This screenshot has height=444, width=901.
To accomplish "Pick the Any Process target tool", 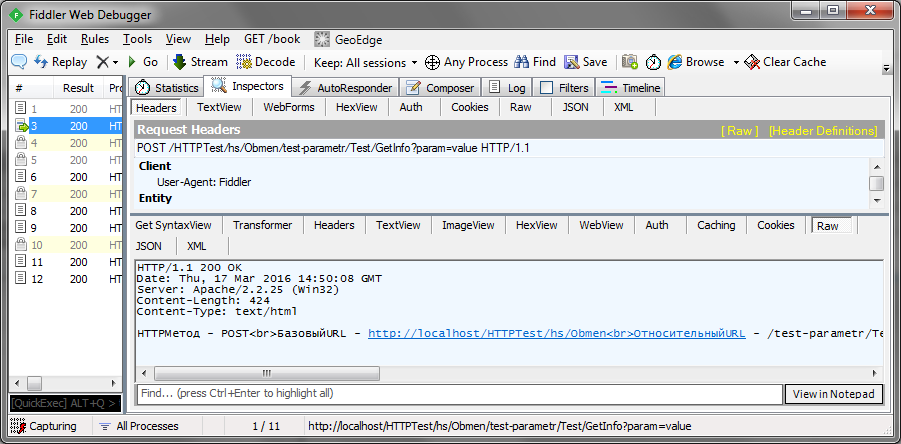I will (x=466, y=62).
